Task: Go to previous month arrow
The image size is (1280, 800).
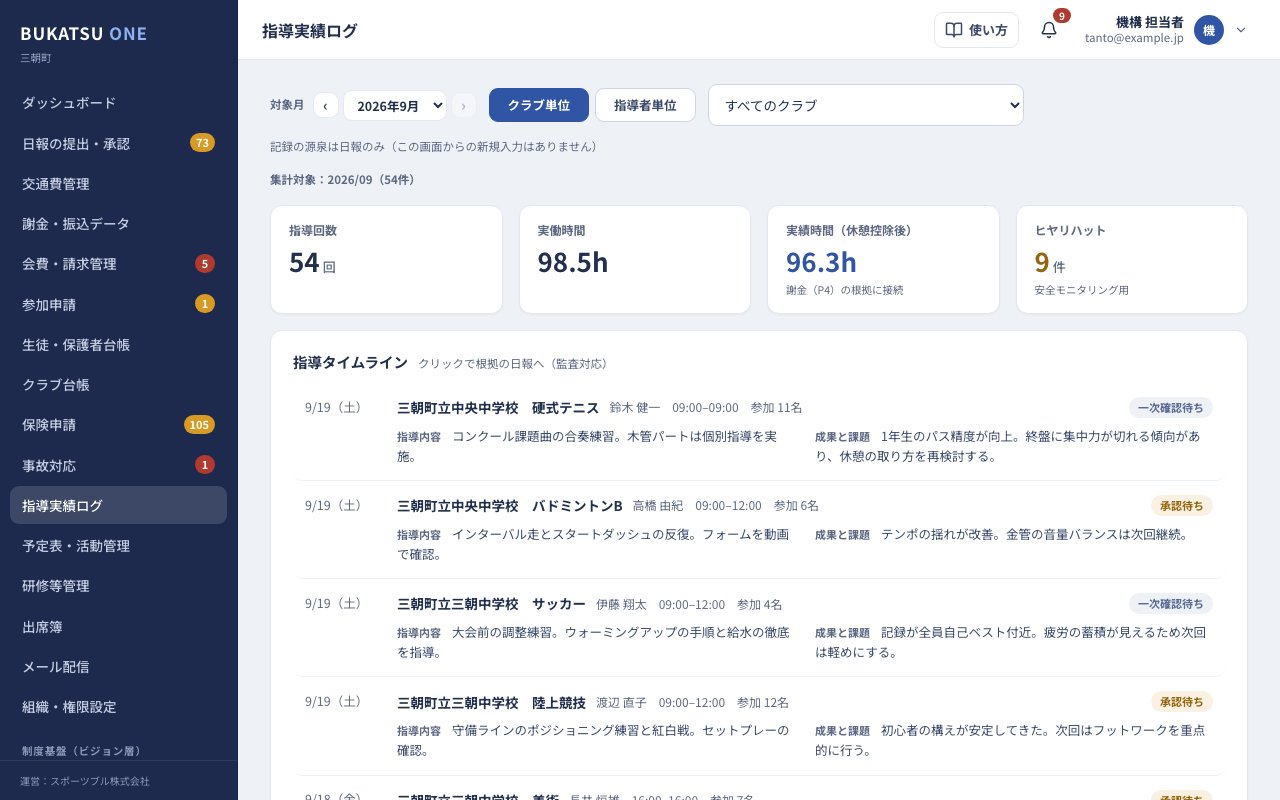Action: pyautogui.click(x=326, y=105)
